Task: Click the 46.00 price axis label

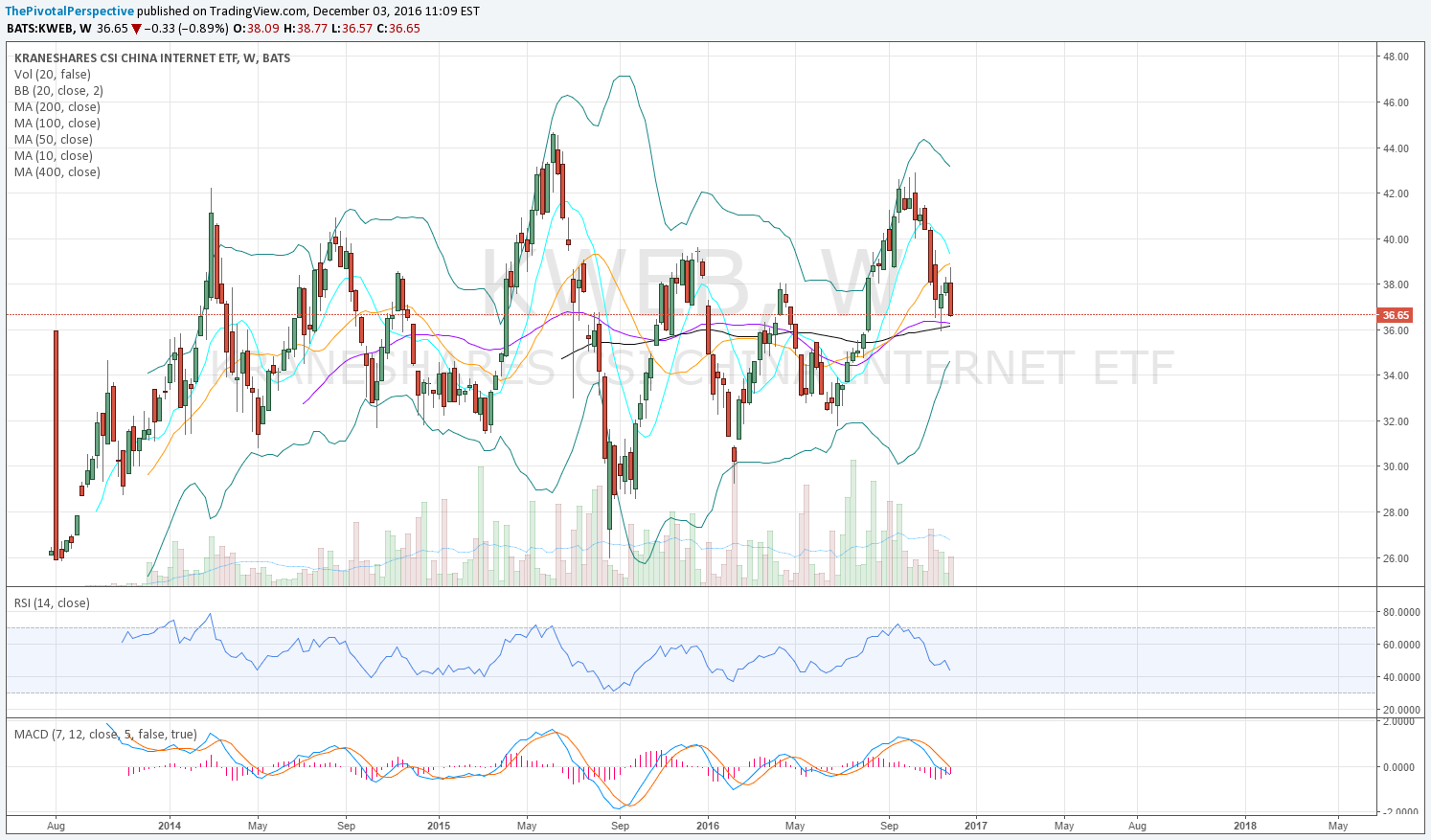Action: pos(1396,102)
